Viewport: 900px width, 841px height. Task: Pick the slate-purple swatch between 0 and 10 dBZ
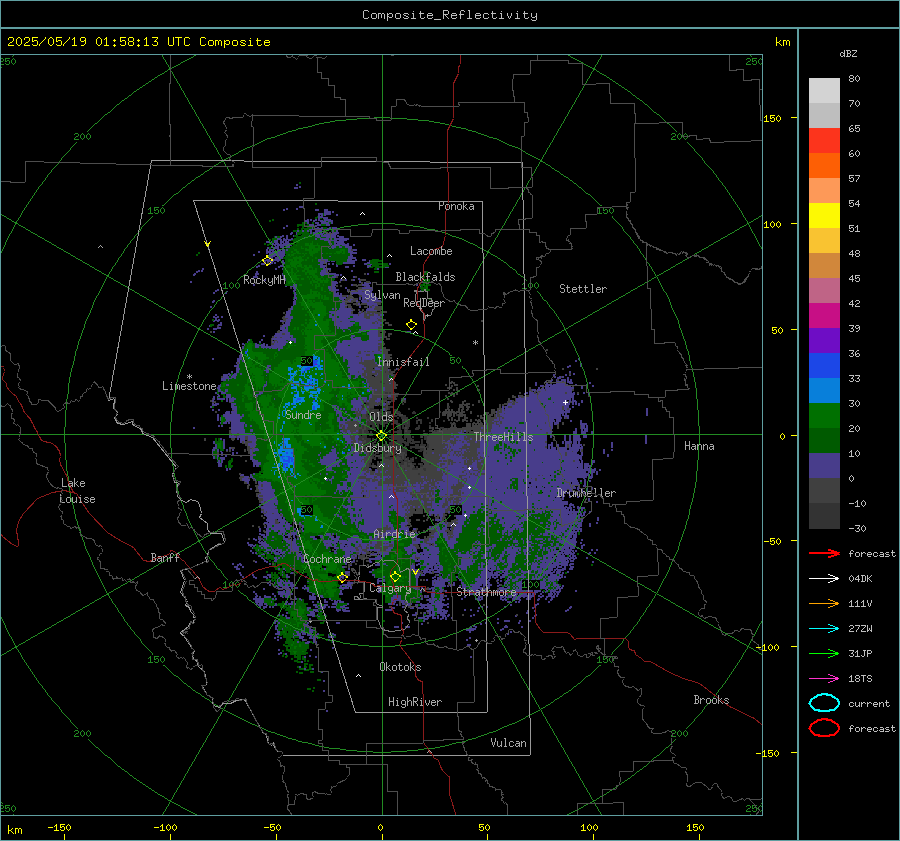pos(824,466)
